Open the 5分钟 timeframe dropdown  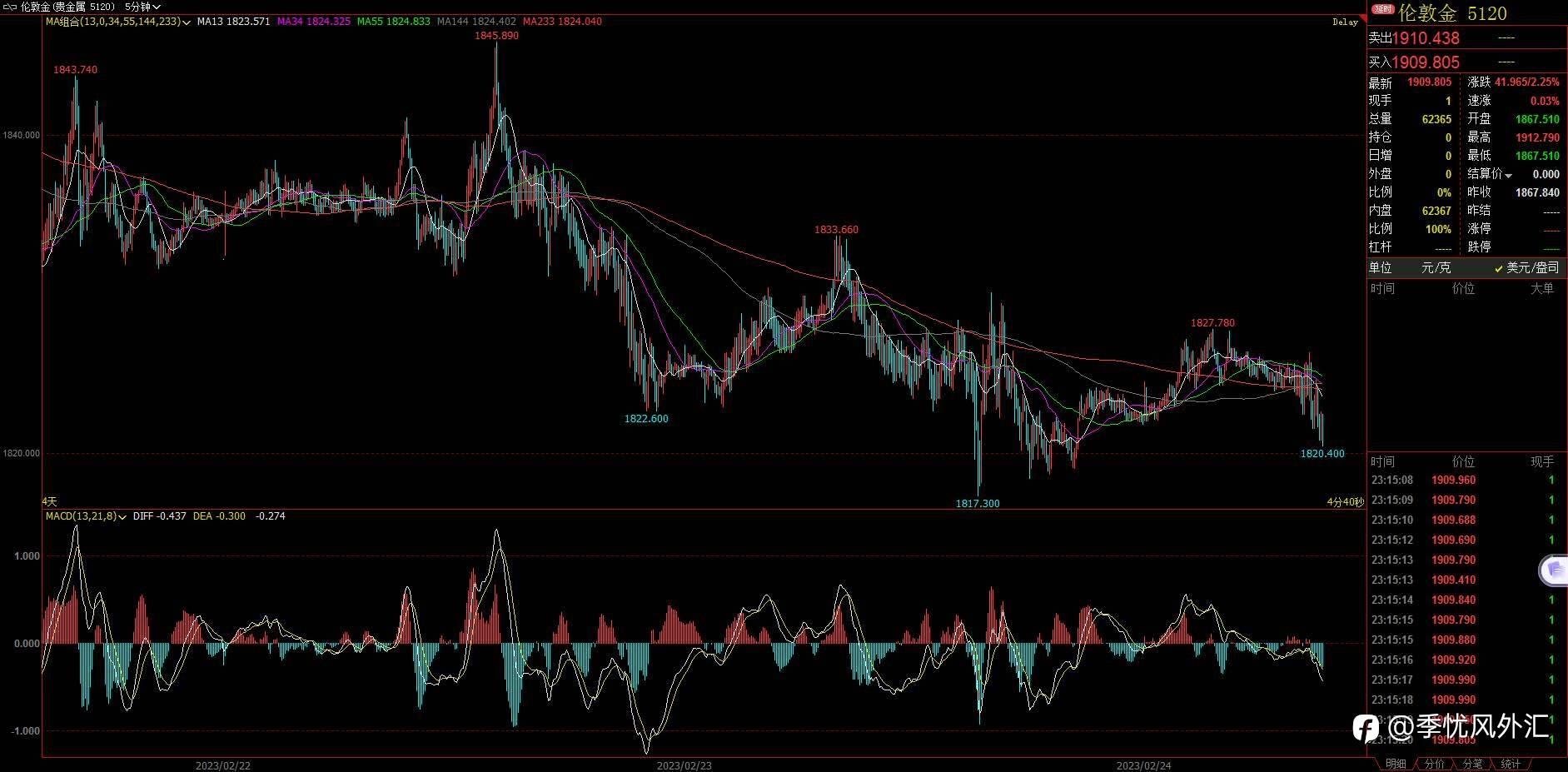(x=142, y=7)
